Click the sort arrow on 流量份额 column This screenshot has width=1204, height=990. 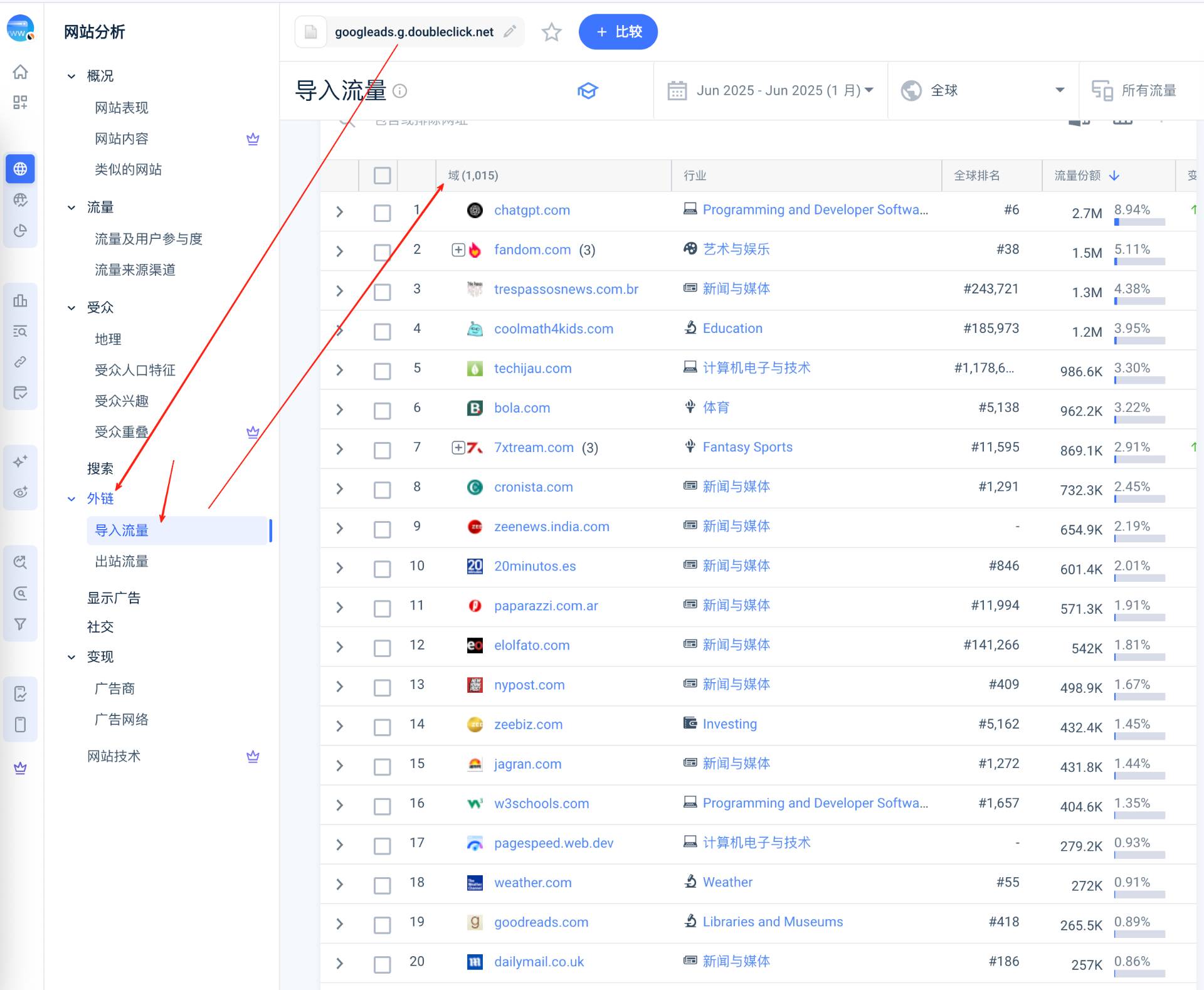1114,176
